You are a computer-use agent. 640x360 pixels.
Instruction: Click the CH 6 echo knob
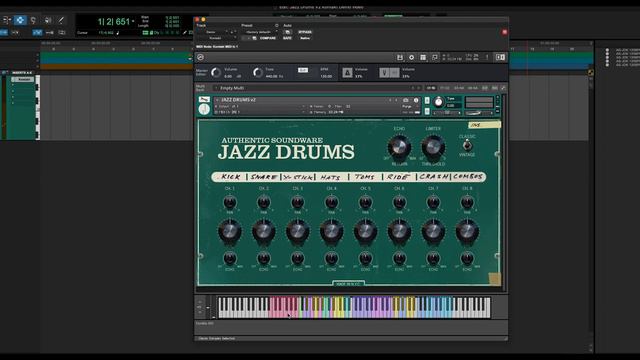(399, 258)
